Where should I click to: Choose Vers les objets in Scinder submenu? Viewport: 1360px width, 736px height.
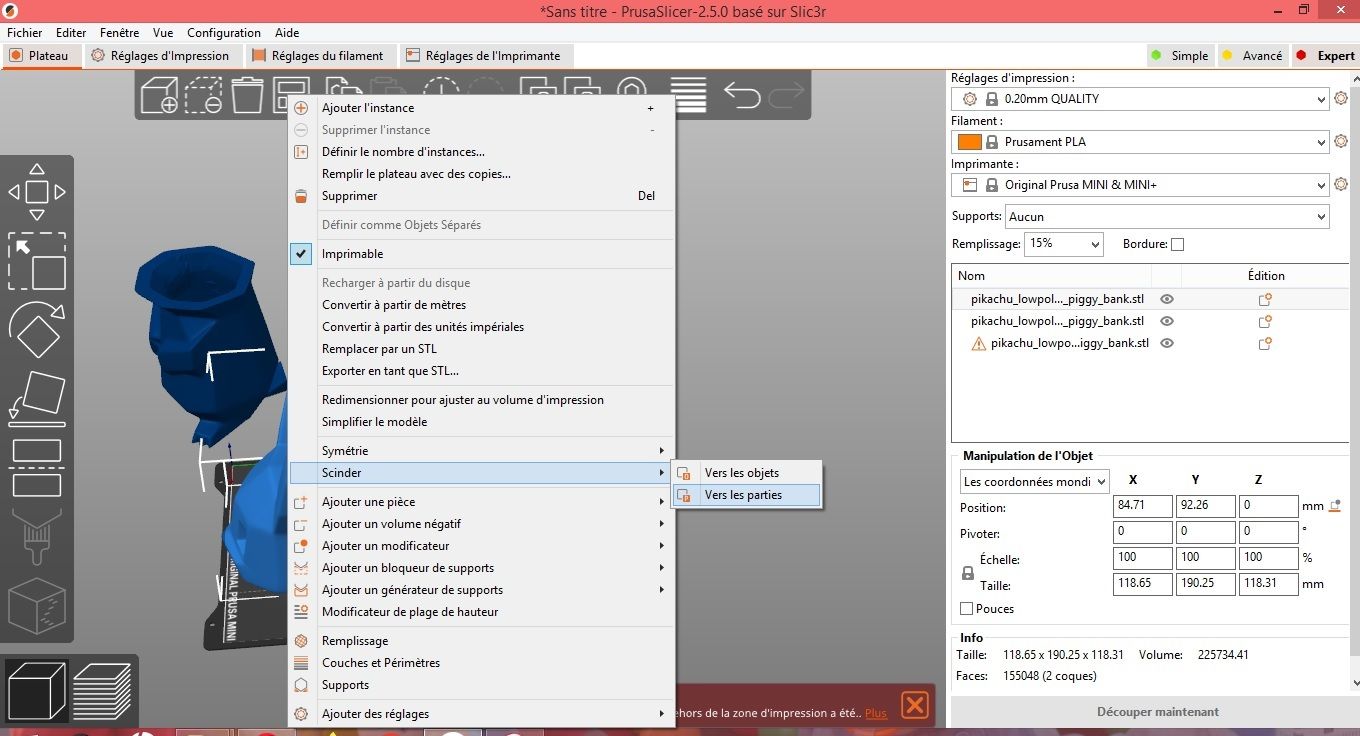[746, 473]
